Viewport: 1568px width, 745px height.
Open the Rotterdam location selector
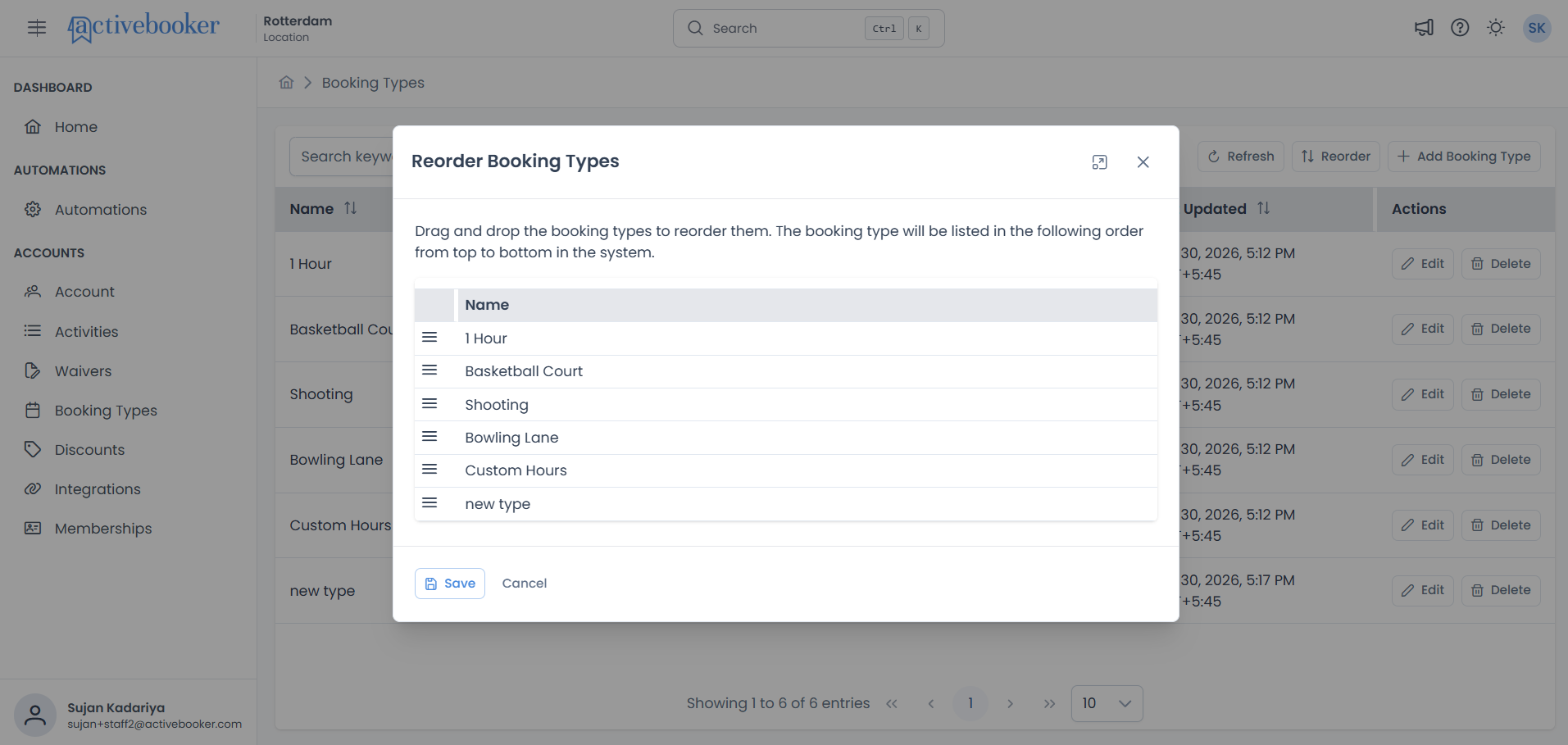click(298, 28)
